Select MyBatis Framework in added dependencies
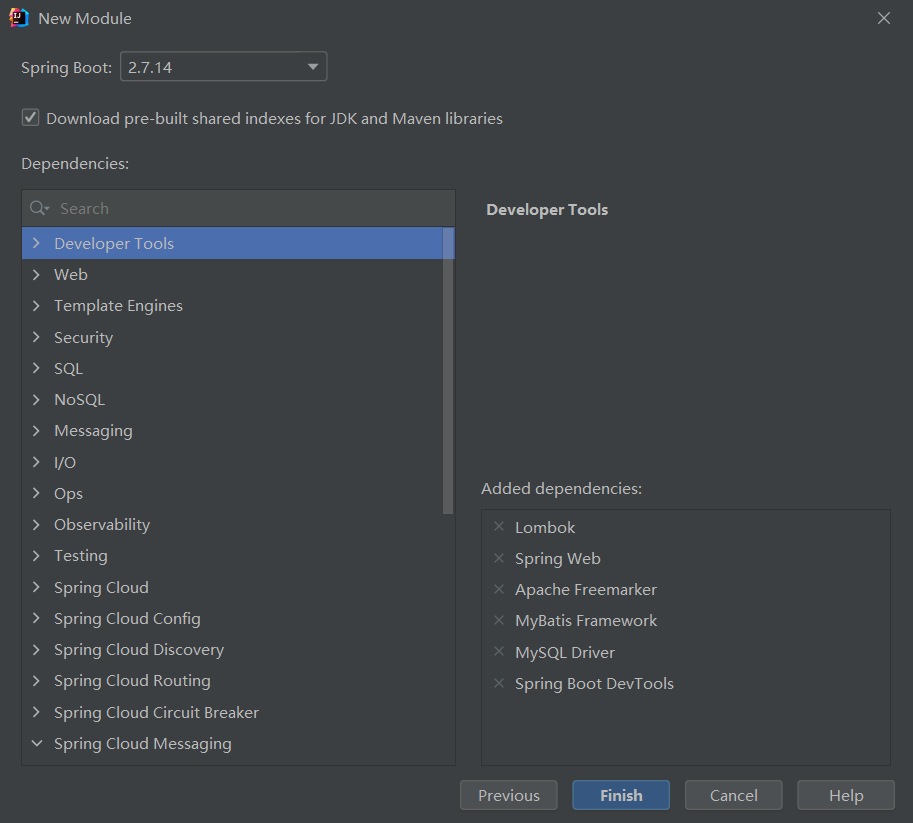Image resolution: width=913 pixels, height=823 pixels. click(x=586, y=621)
